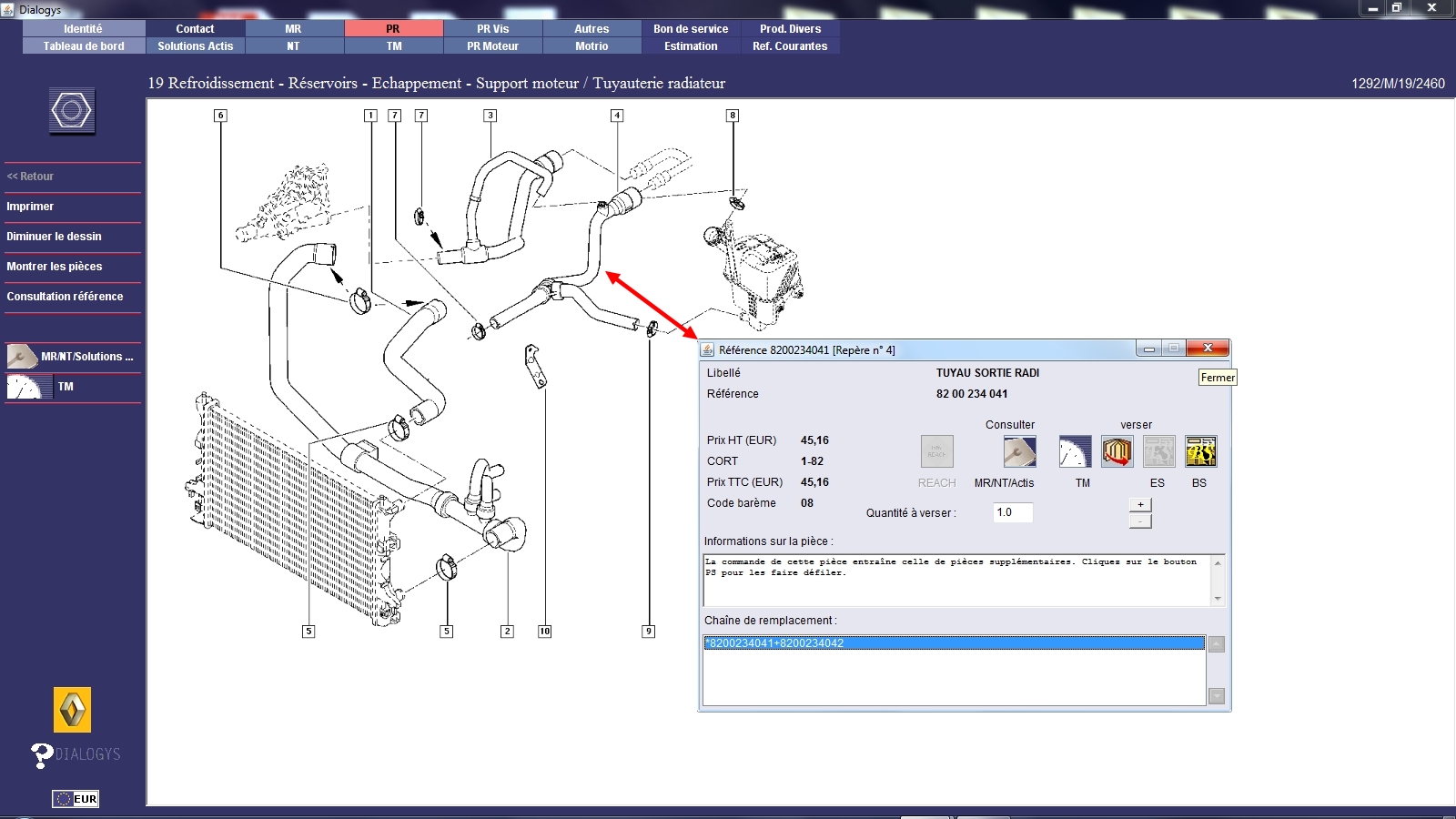
Task: Click the verser basket icon
Action: [1117, 451]
